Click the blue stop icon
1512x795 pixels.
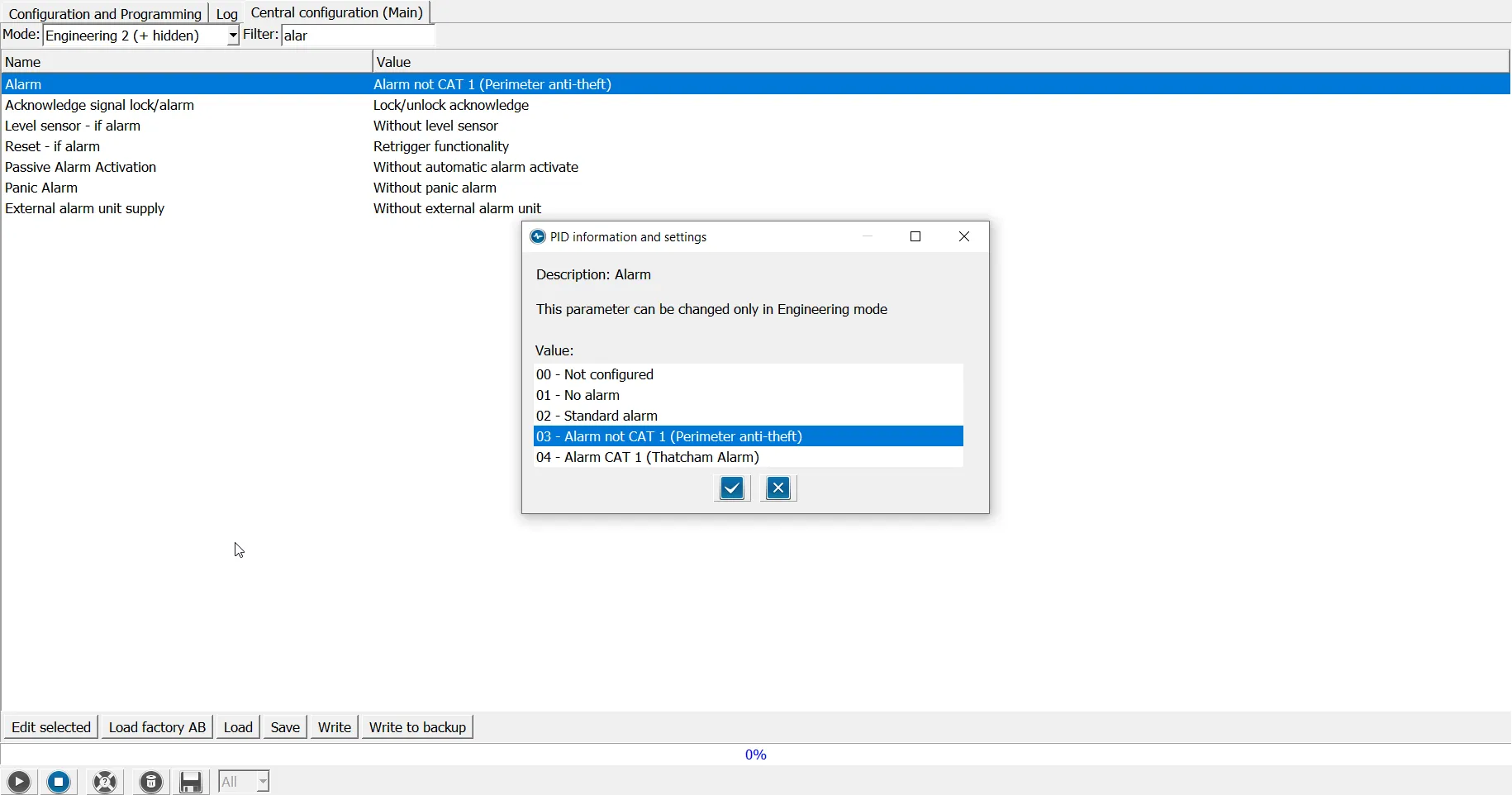tap(59, 782)
